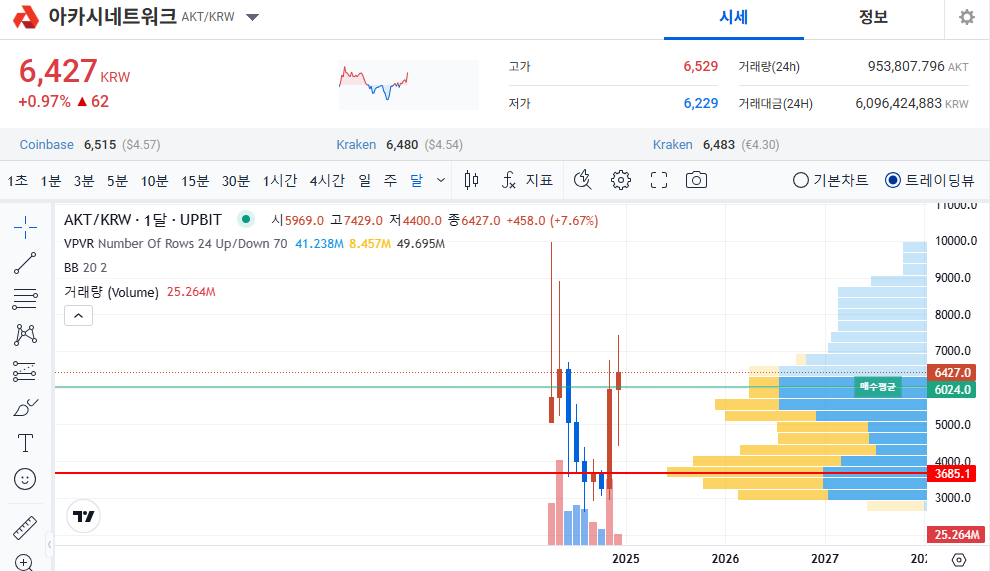Select the ruler measure tool

tap(25, 527)
